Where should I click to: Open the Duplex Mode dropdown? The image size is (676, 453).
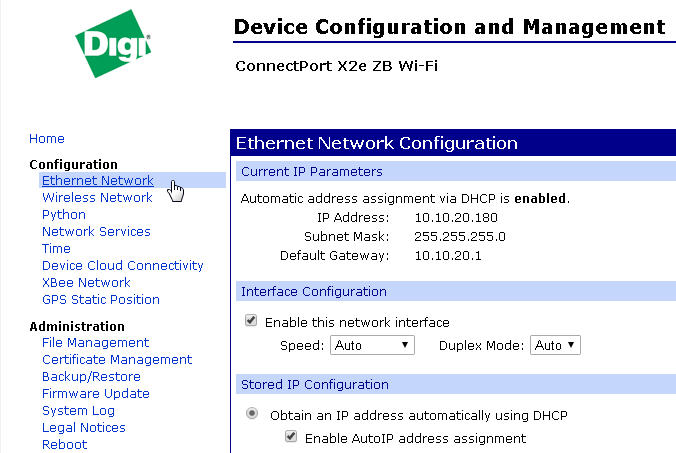point(555,345)
